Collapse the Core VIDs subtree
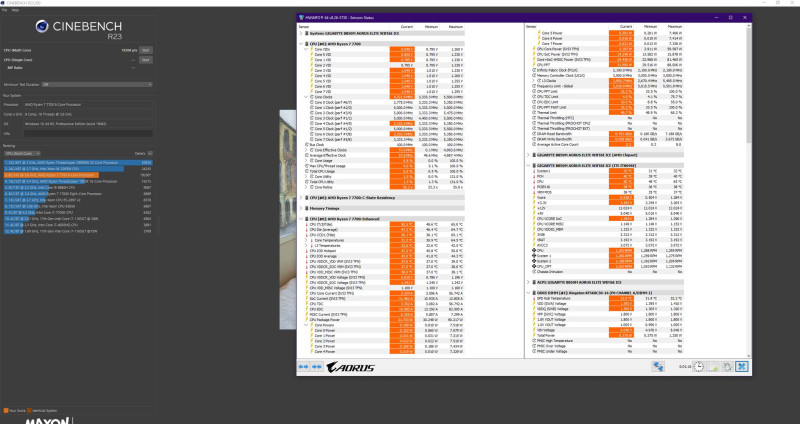The image size is (800, 424). [306, 49]
